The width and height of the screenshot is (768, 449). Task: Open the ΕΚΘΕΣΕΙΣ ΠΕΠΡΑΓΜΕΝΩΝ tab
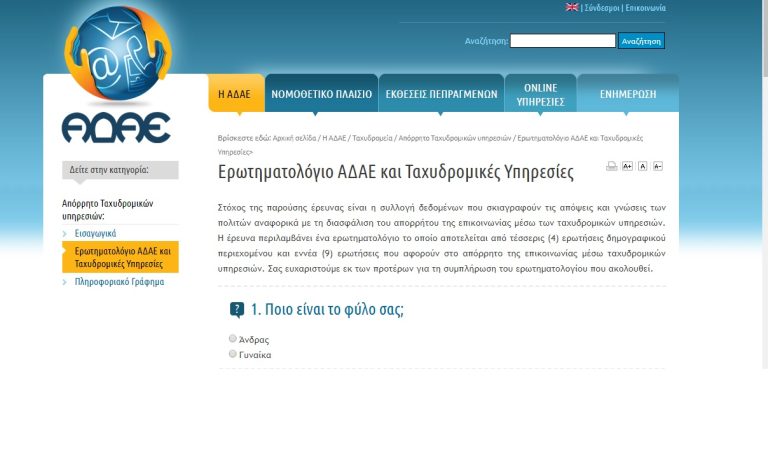[x=441, y=94]
